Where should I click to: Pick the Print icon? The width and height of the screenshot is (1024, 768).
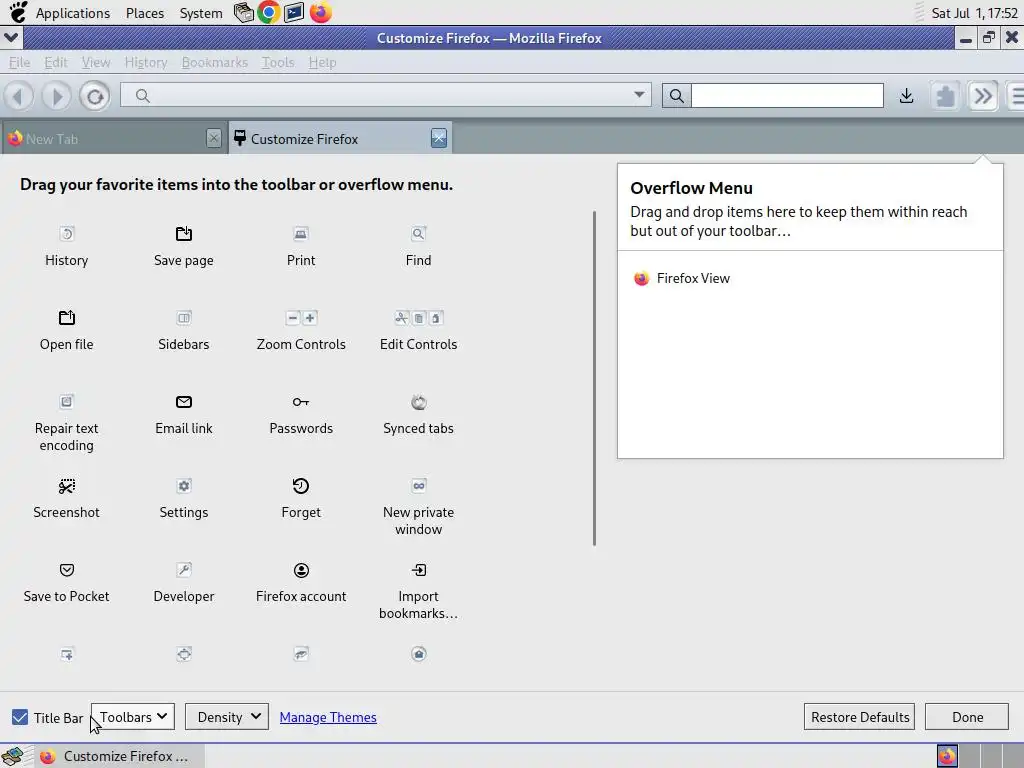click(301, 234)
